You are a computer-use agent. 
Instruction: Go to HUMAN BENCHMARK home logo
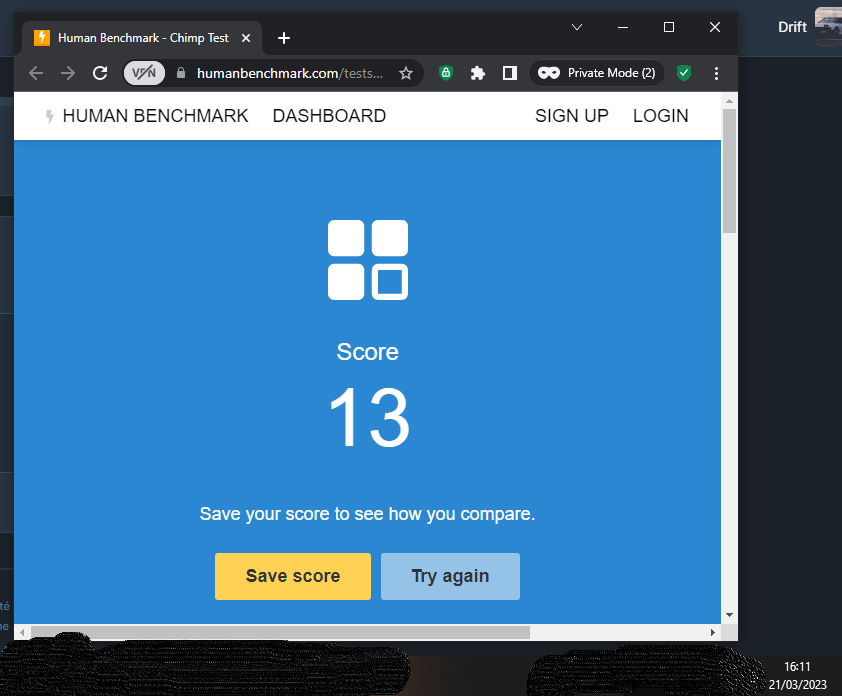coord(146,116)
